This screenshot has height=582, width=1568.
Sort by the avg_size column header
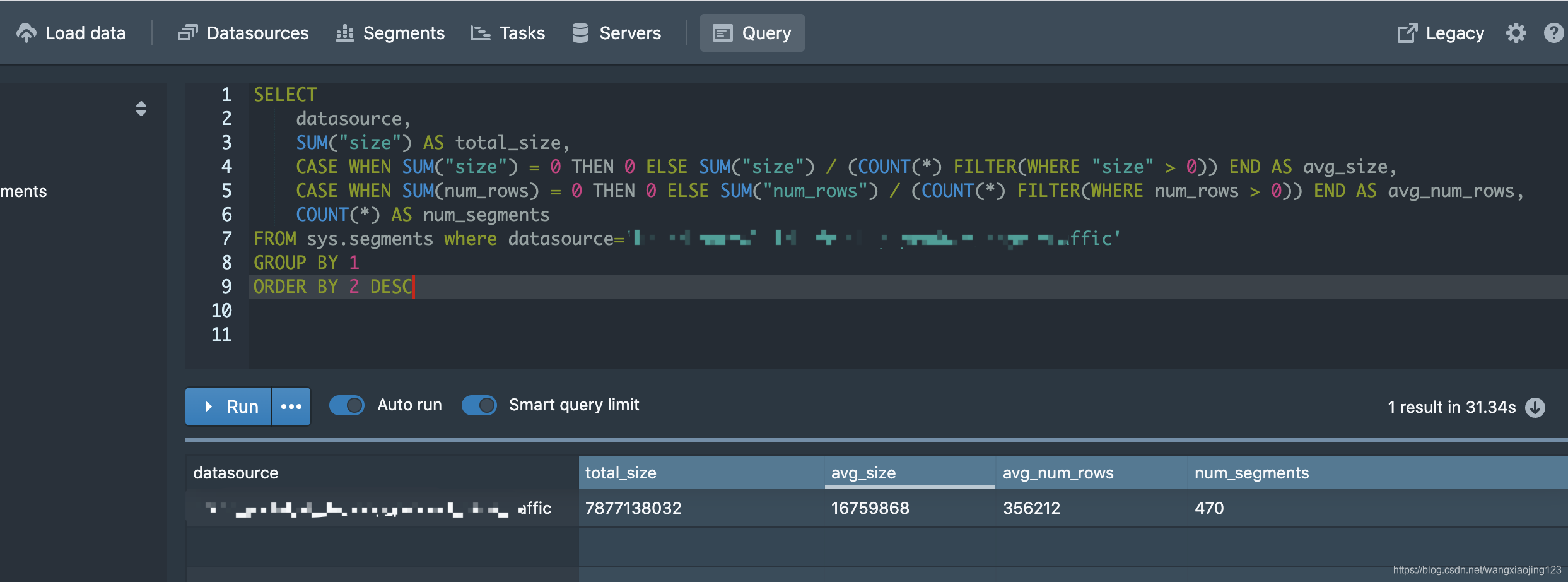(910, 473)
